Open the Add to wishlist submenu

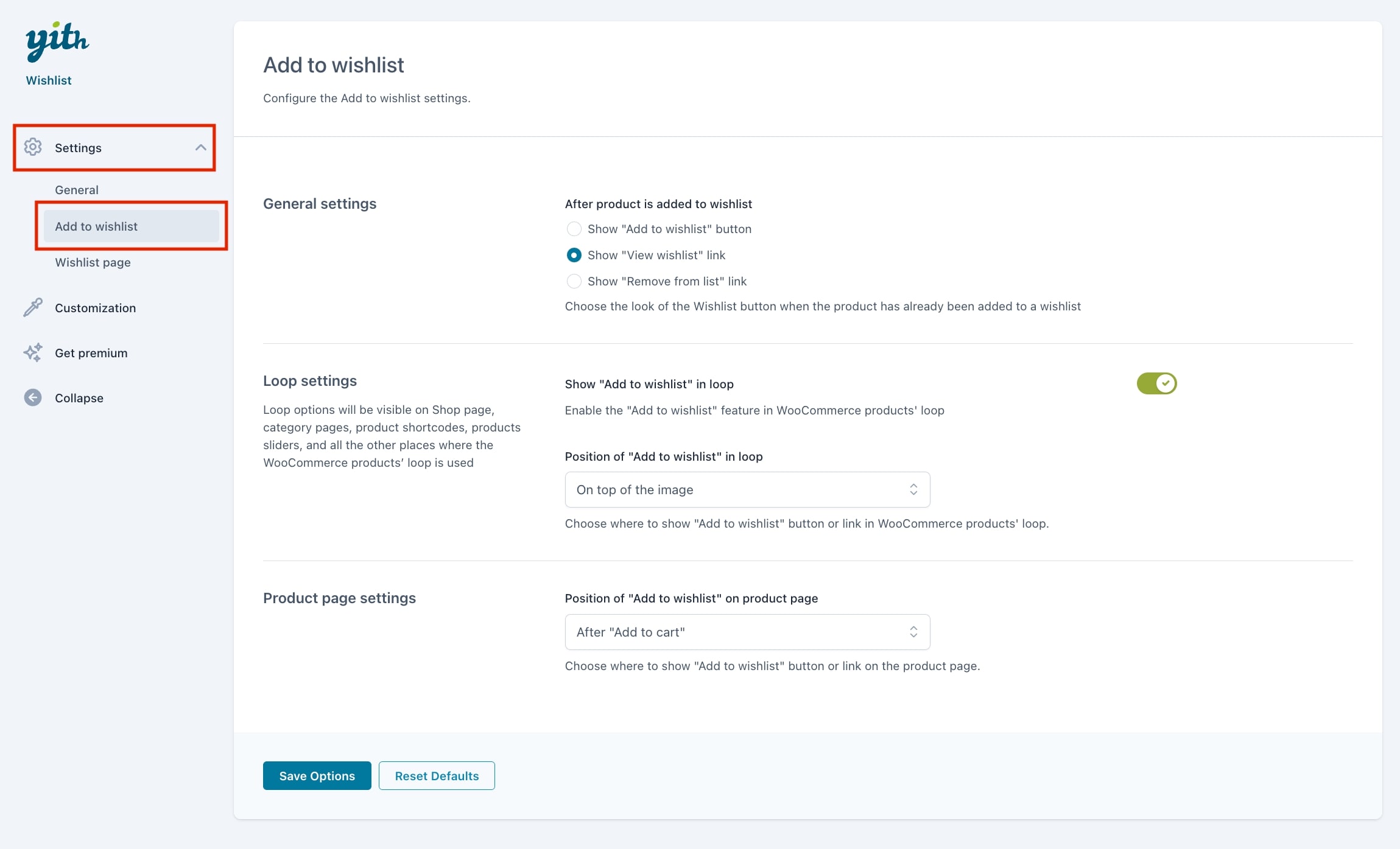pos(132,226)
